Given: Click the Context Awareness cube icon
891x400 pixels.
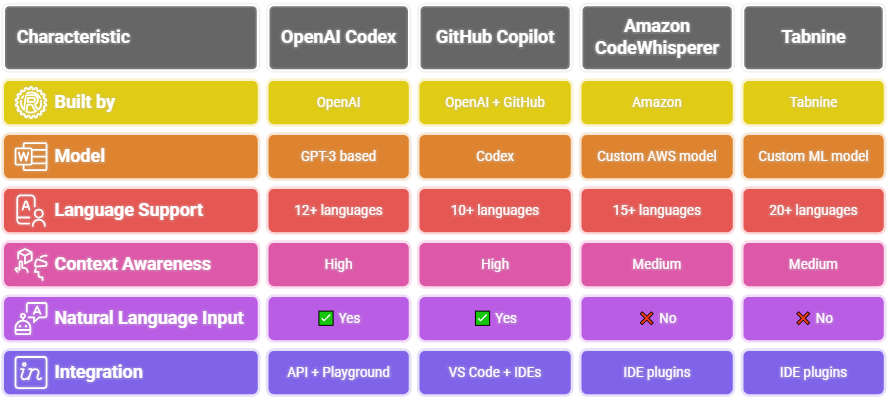Looking at the screenshot, I should point(31,264).
